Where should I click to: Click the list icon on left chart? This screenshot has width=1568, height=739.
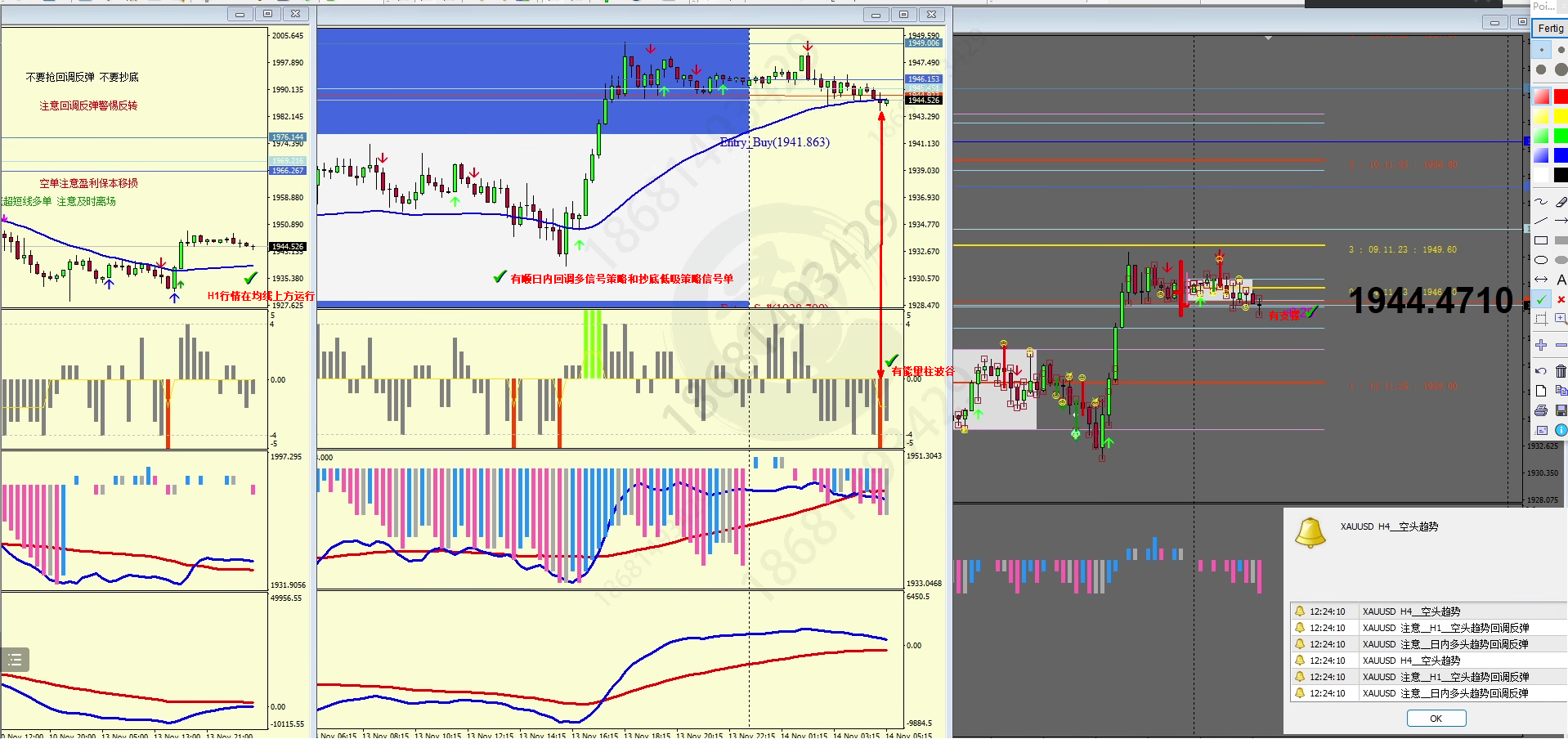pyautogui.click(x=15, y=659)
